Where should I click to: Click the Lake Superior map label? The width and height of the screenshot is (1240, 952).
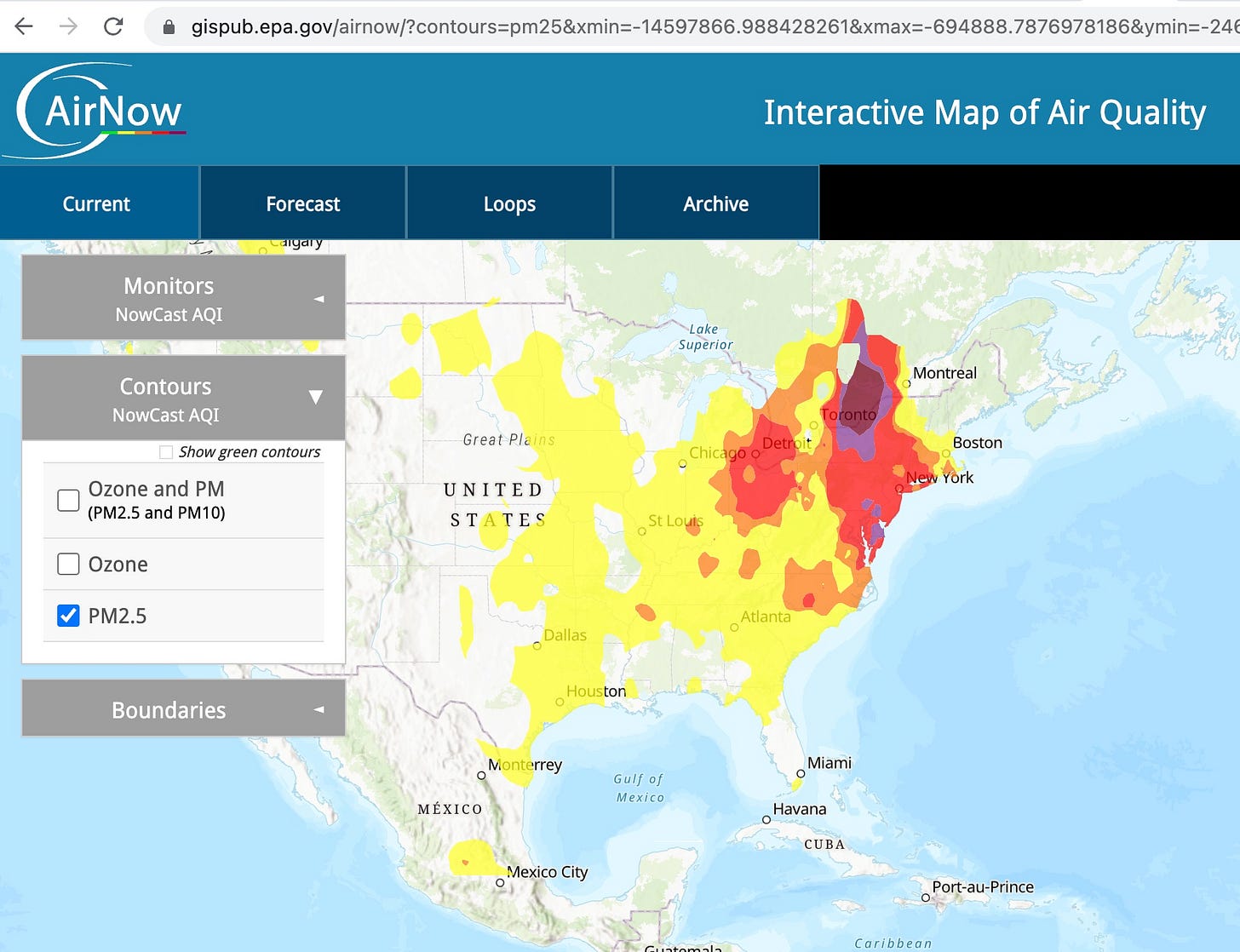705,336
